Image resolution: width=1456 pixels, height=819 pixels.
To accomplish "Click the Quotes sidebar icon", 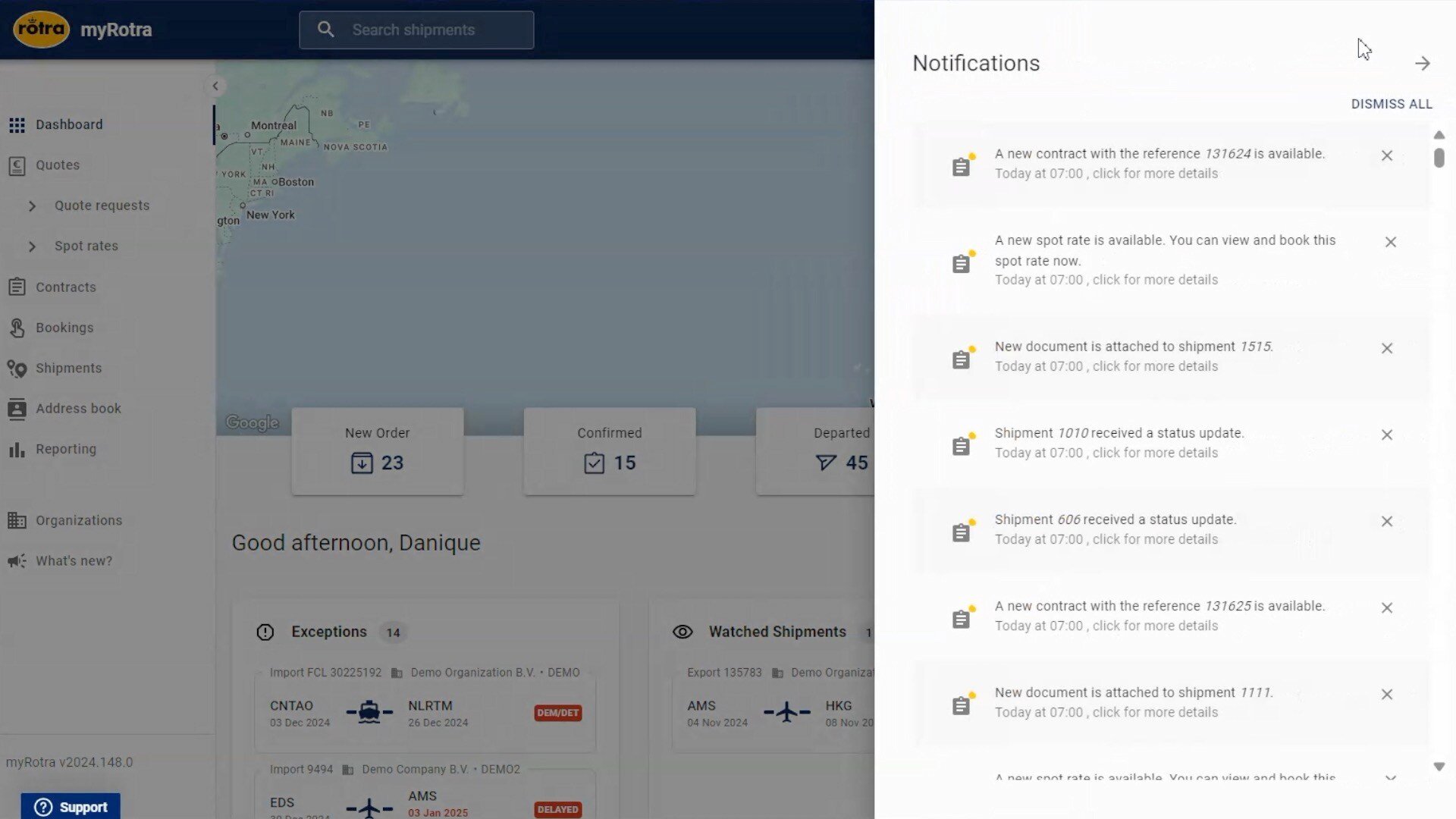I will (x=17, y=165).
